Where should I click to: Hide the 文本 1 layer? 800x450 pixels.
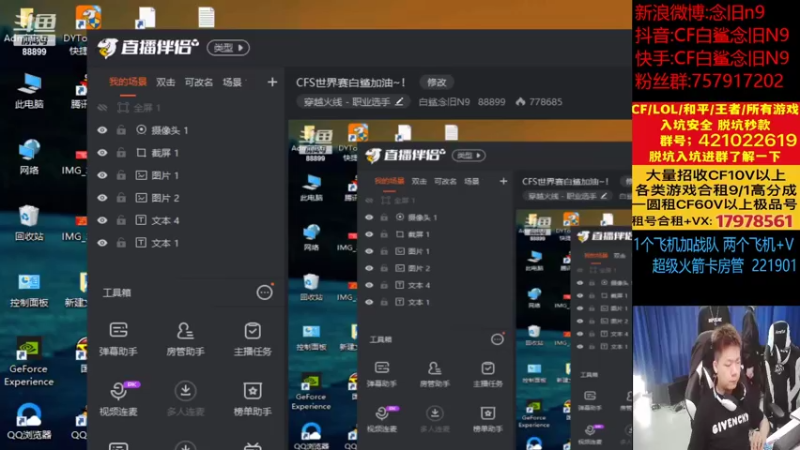[x=103, y=243]
